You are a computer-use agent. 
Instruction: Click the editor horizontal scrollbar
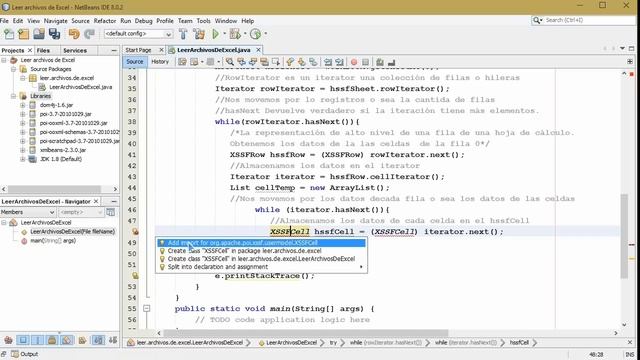coord(306,333)
